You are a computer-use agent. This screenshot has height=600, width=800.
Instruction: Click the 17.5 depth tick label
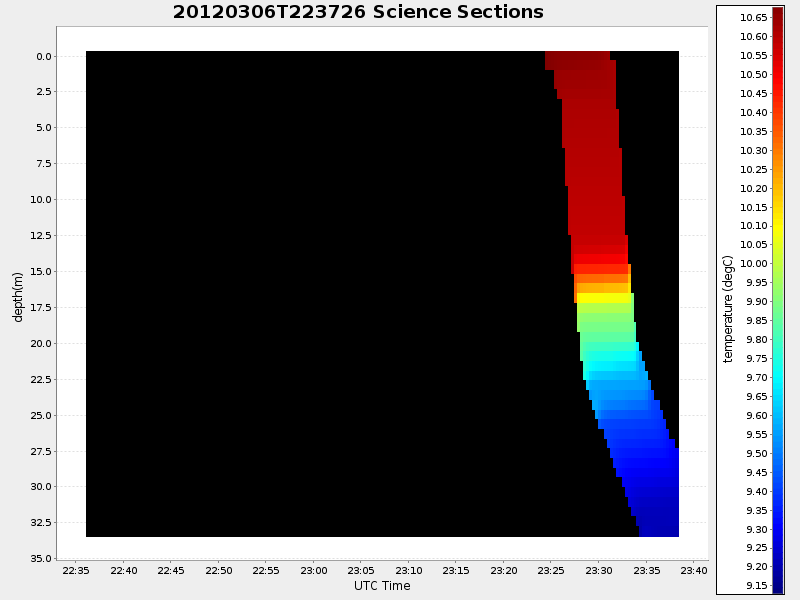[x=41, y=307]
